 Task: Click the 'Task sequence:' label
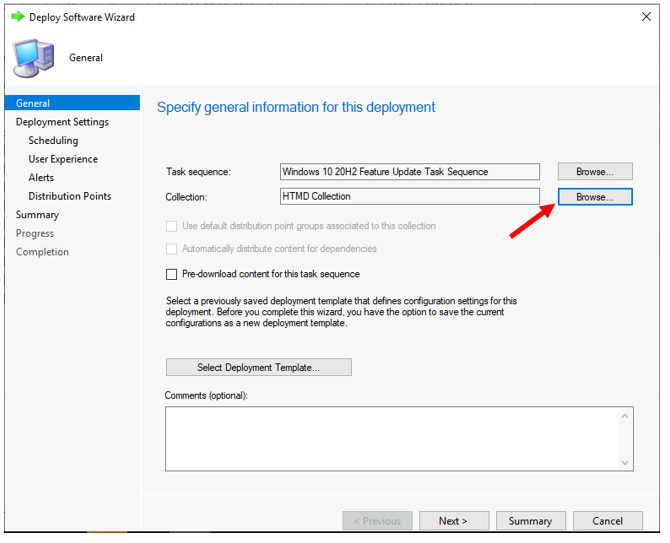coord(198,172)
